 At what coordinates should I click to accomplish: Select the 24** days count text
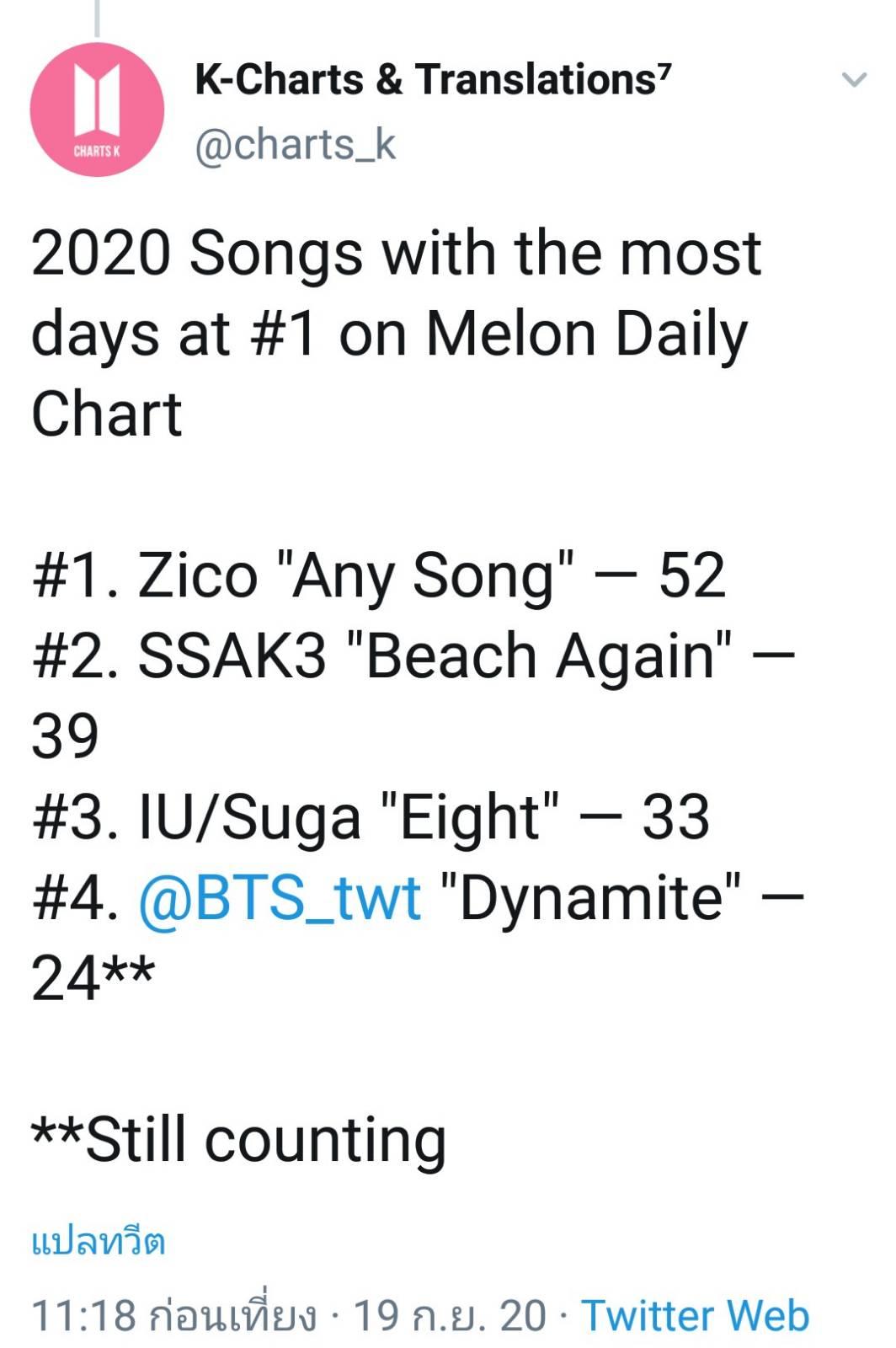click(x=93, y=977)
